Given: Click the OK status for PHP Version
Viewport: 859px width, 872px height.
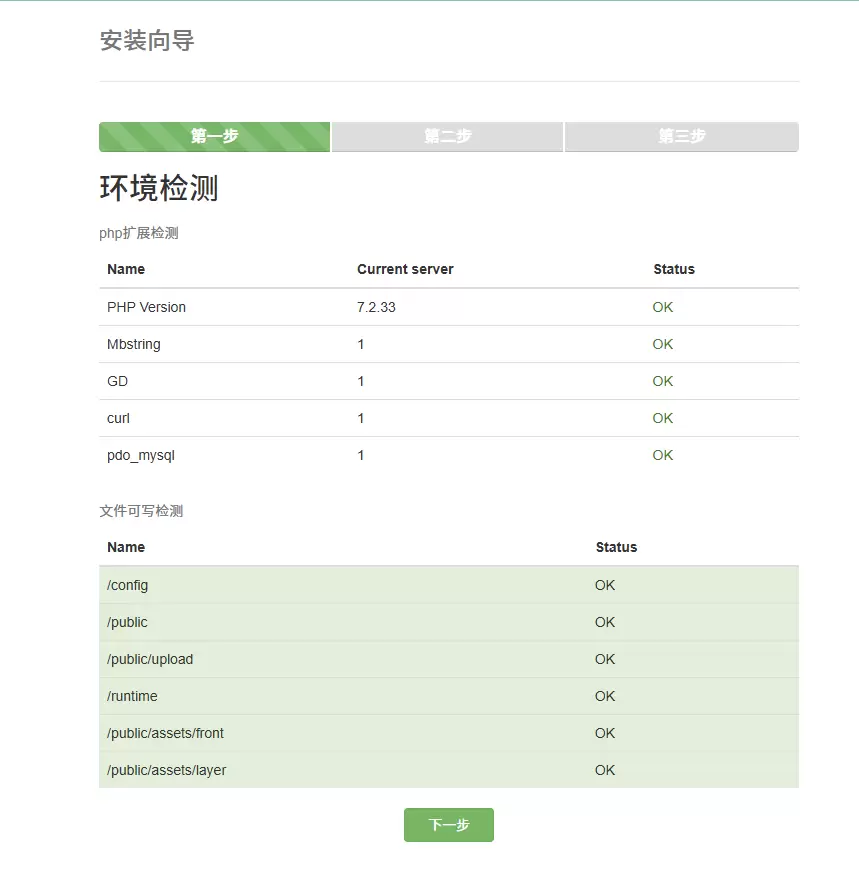Looking at the screenshot, I should tap(662, 307).
